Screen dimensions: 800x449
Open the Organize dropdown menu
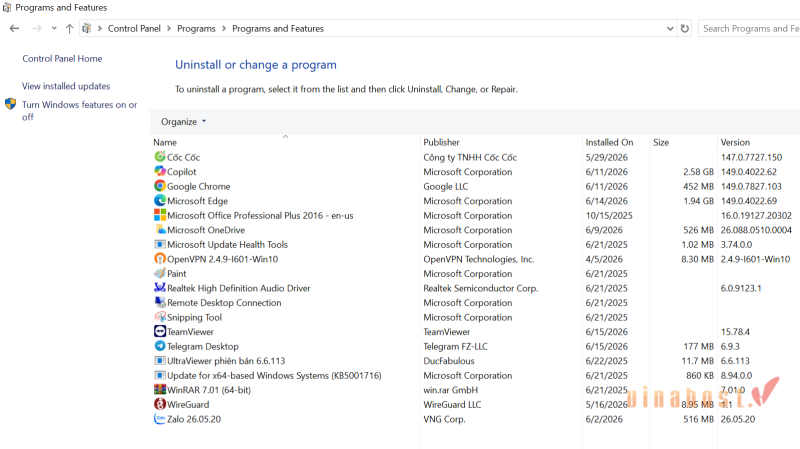(x=184, y=121)
